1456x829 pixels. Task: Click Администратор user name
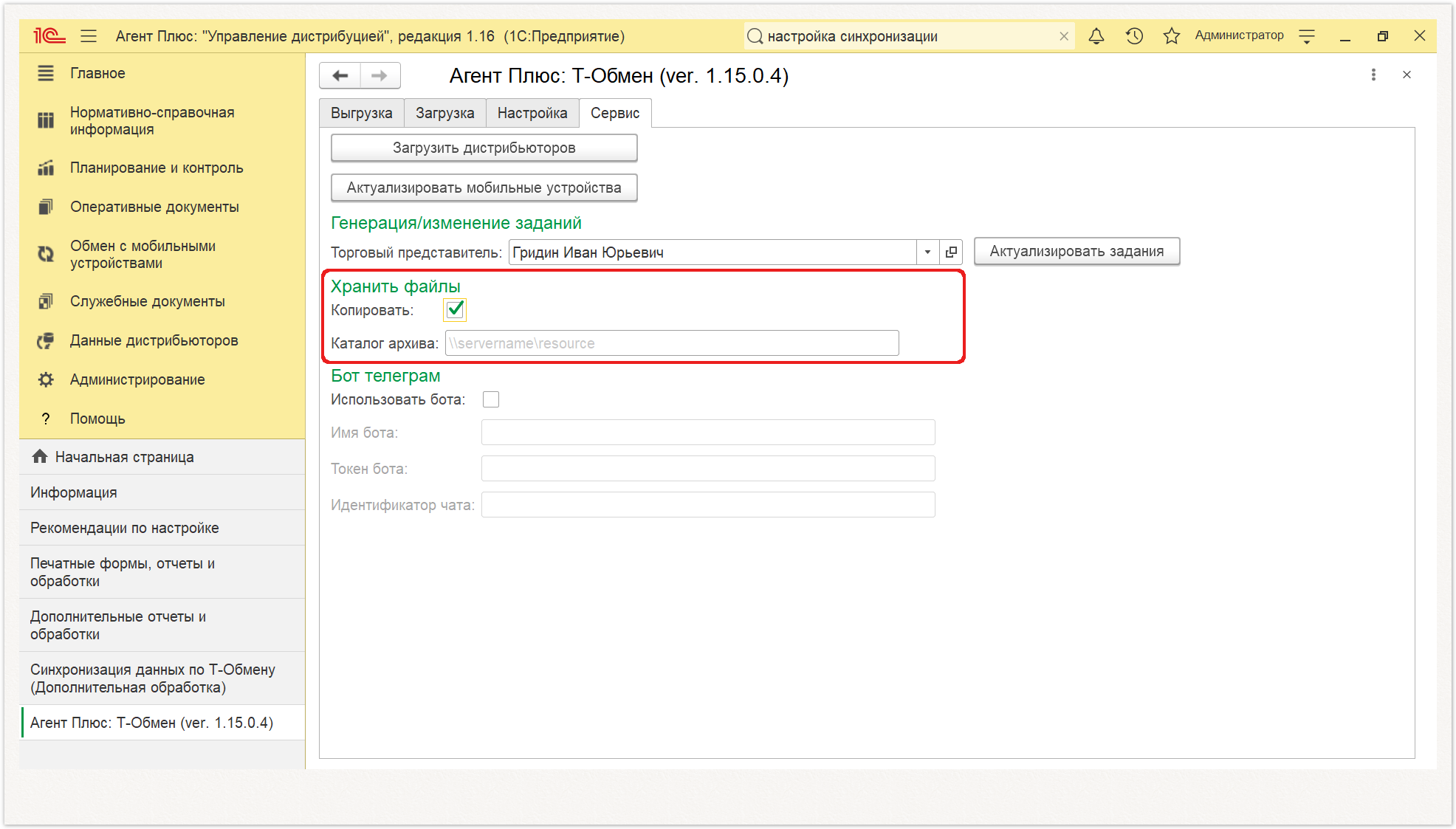point(1239,35)
